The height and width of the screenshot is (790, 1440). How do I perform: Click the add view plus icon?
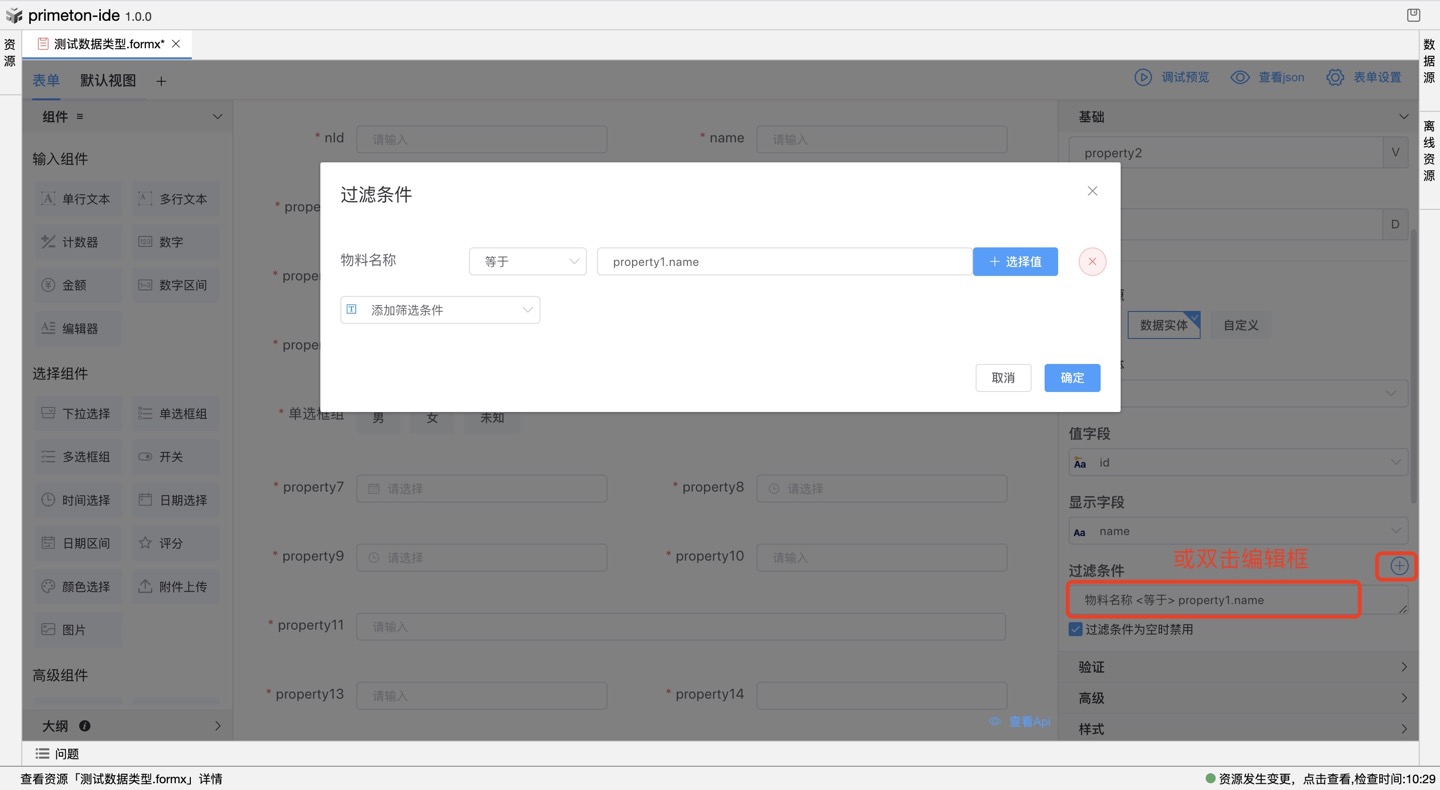coord(161,81)
